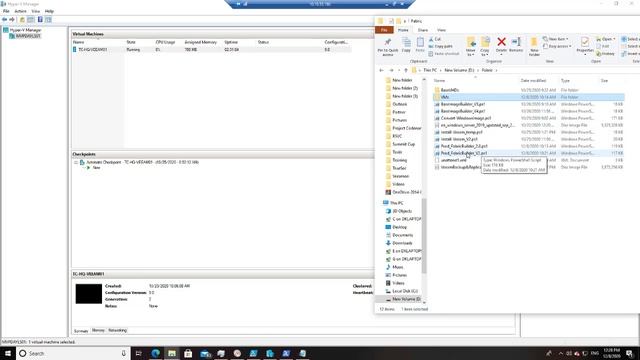The image size is (640, 360).
Task: Open the Easy access dropdown
Action: (x=557, y=47)
